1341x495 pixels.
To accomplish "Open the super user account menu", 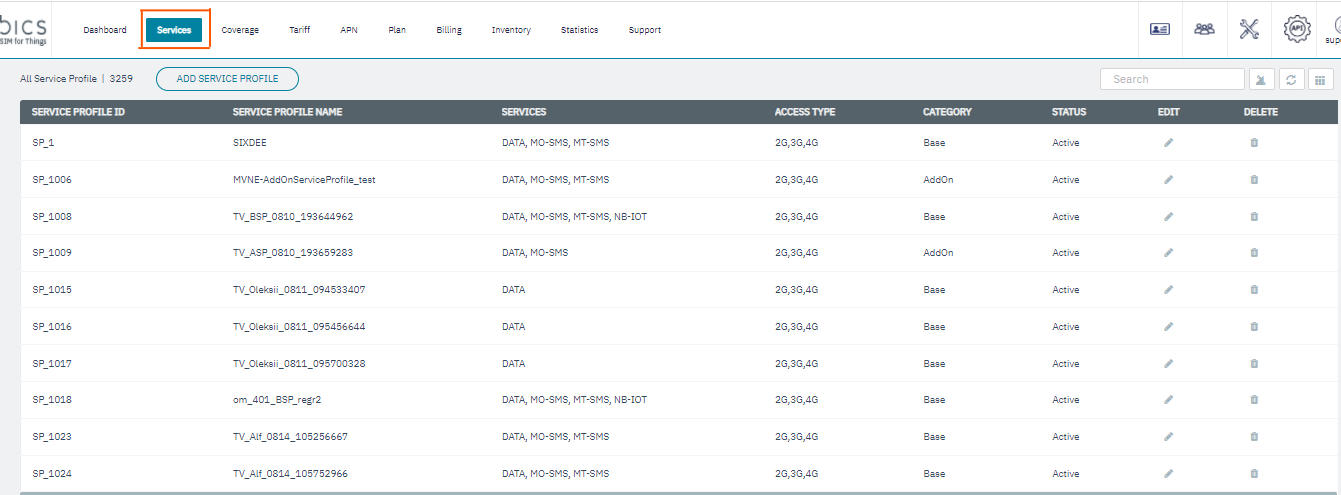I will [1331, 29].
